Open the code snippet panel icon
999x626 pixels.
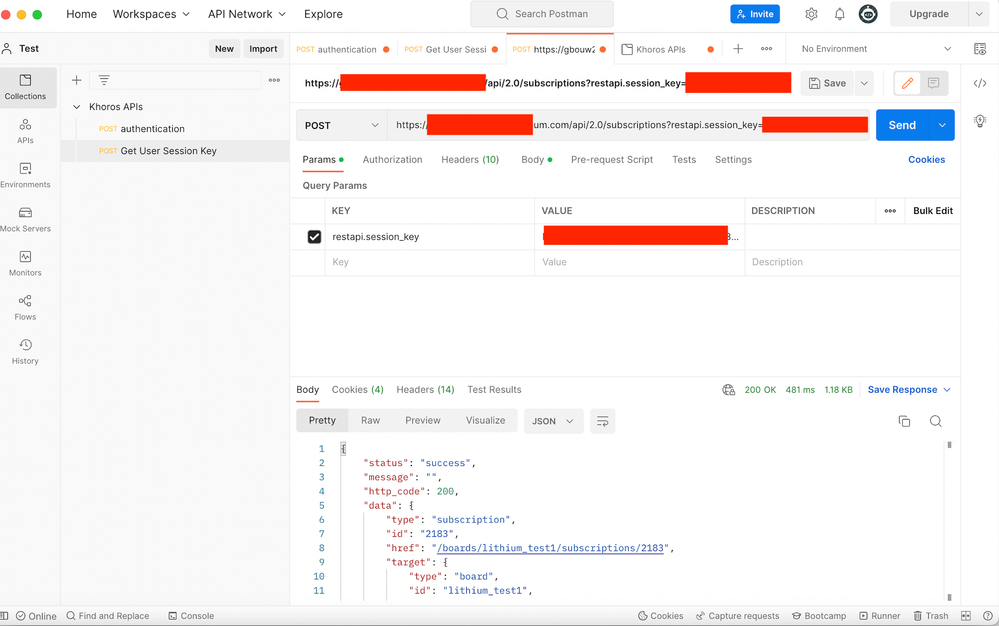point(980,83)
